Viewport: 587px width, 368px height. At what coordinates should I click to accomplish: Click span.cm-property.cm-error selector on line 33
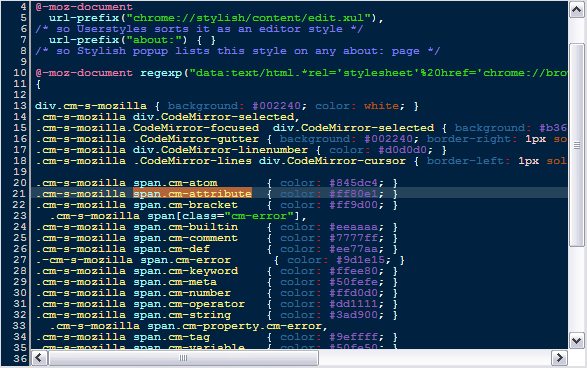coord(234,326)
